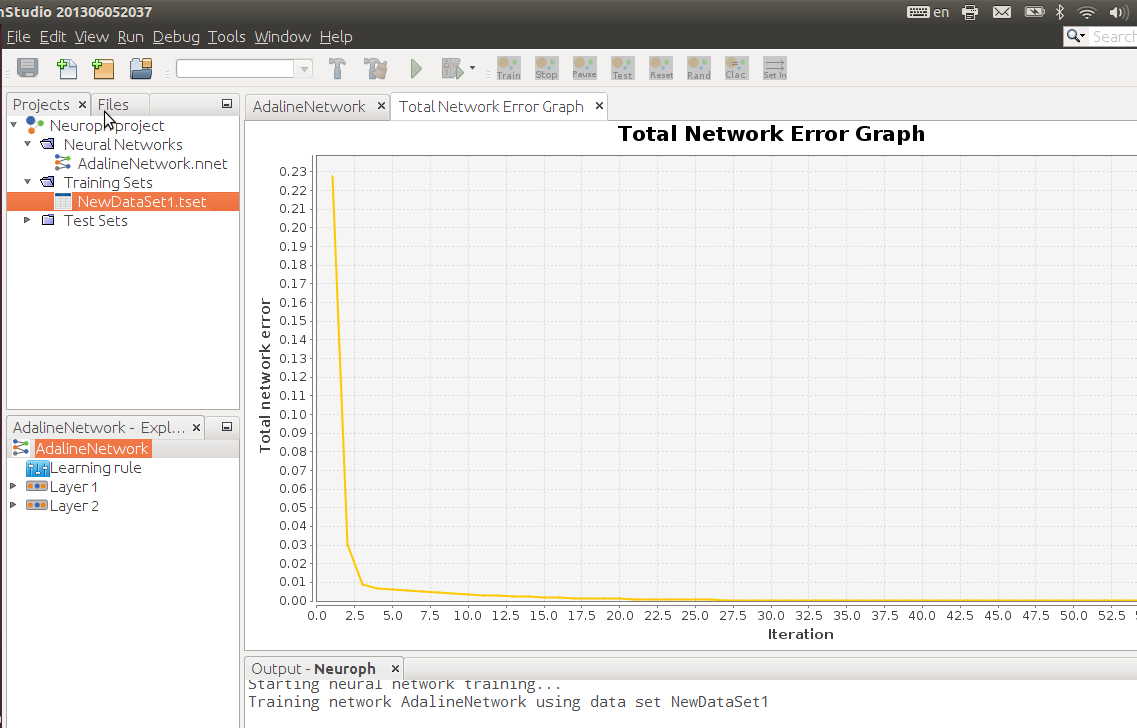Expand the Test Sets folder
Viewport: 1137px width, 728px height.
coord(28,220)
